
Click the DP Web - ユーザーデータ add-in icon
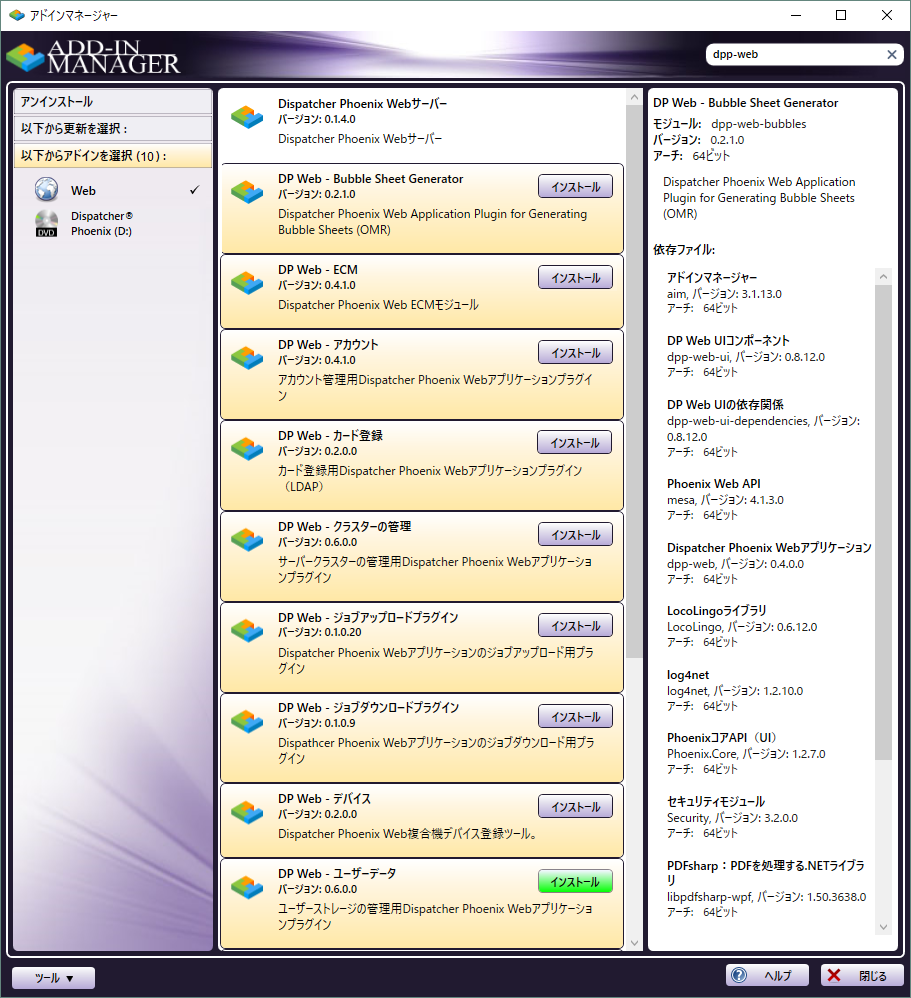(247, 887)
